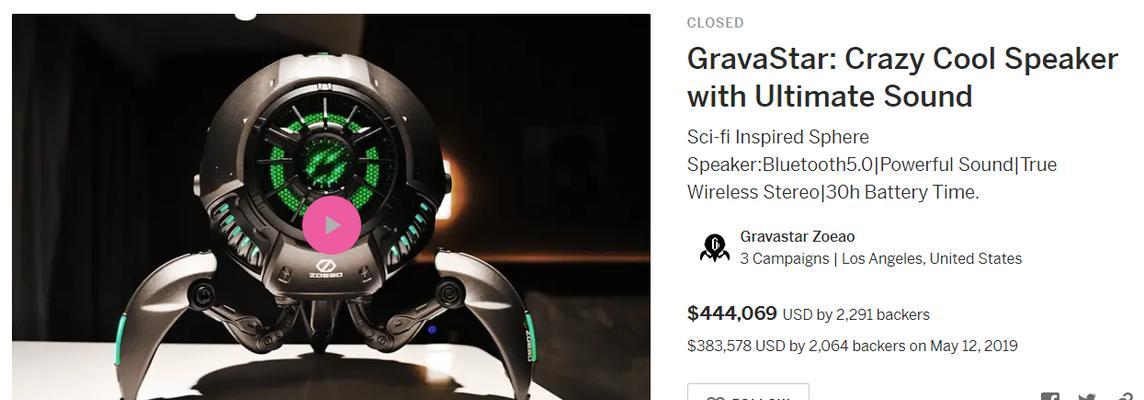
Task: Click the CLOSED status label
Action: 715,23
